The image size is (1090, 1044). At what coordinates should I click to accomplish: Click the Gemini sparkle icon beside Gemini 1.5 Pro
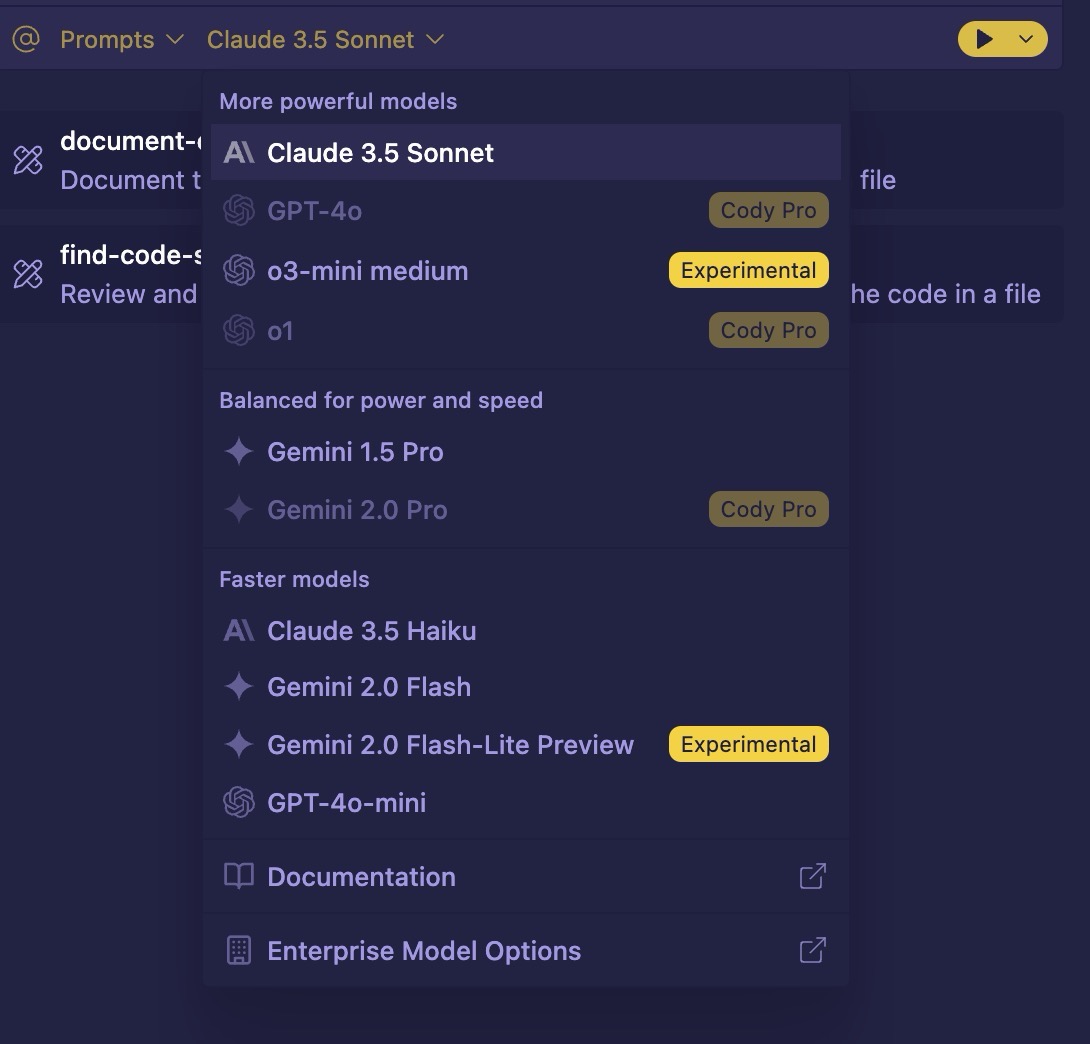(238, 451)
